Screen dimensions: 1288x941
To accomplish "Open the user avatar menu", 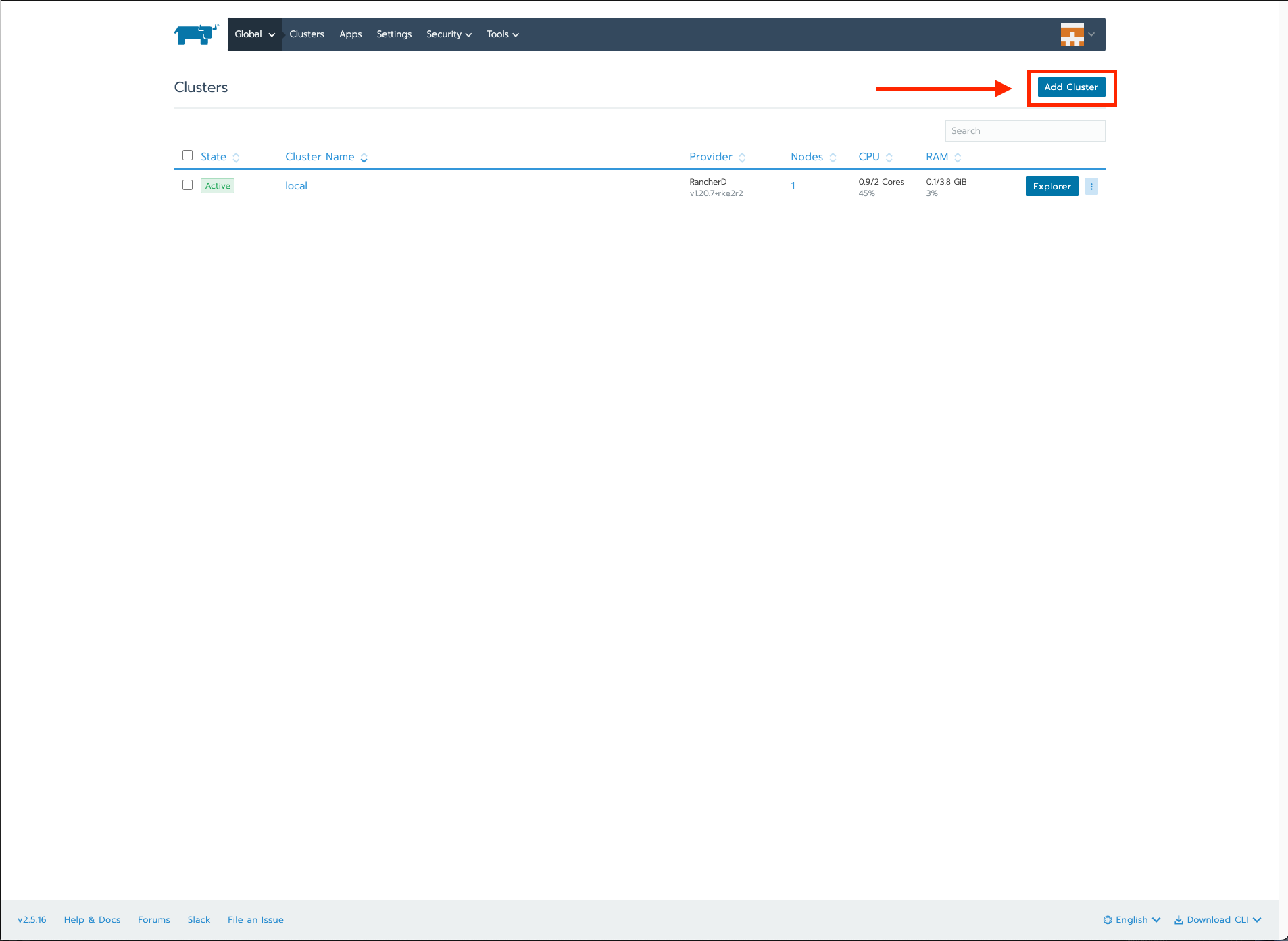I will 1077,34.
